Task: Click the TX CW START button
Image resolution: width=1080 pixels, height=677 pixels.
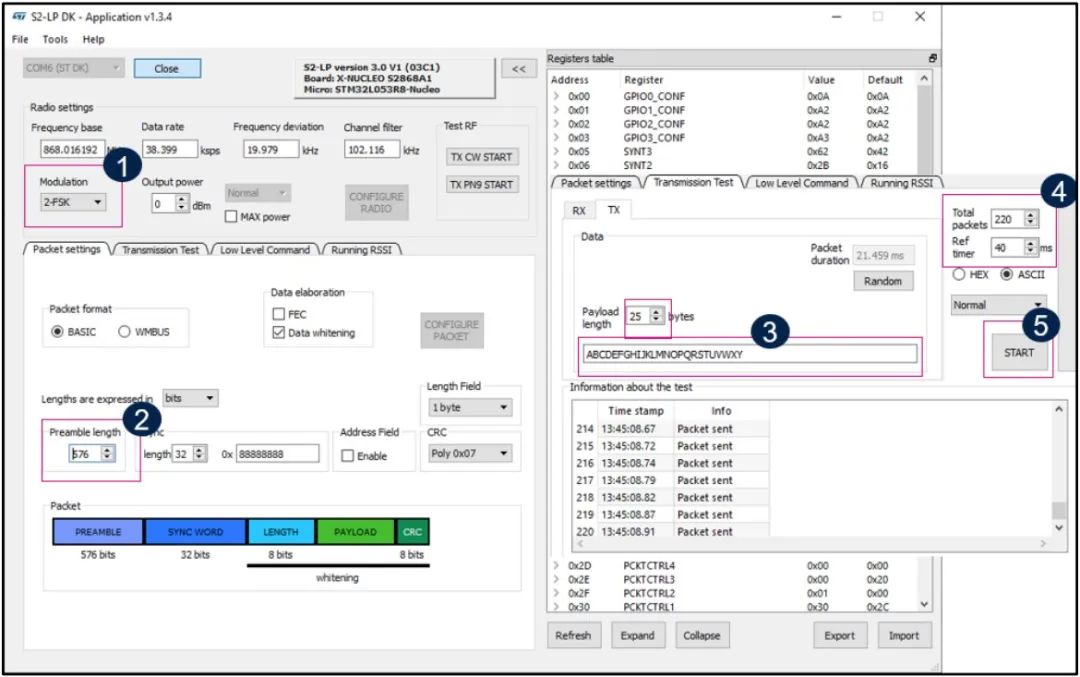Action: [x=481, y=157]
